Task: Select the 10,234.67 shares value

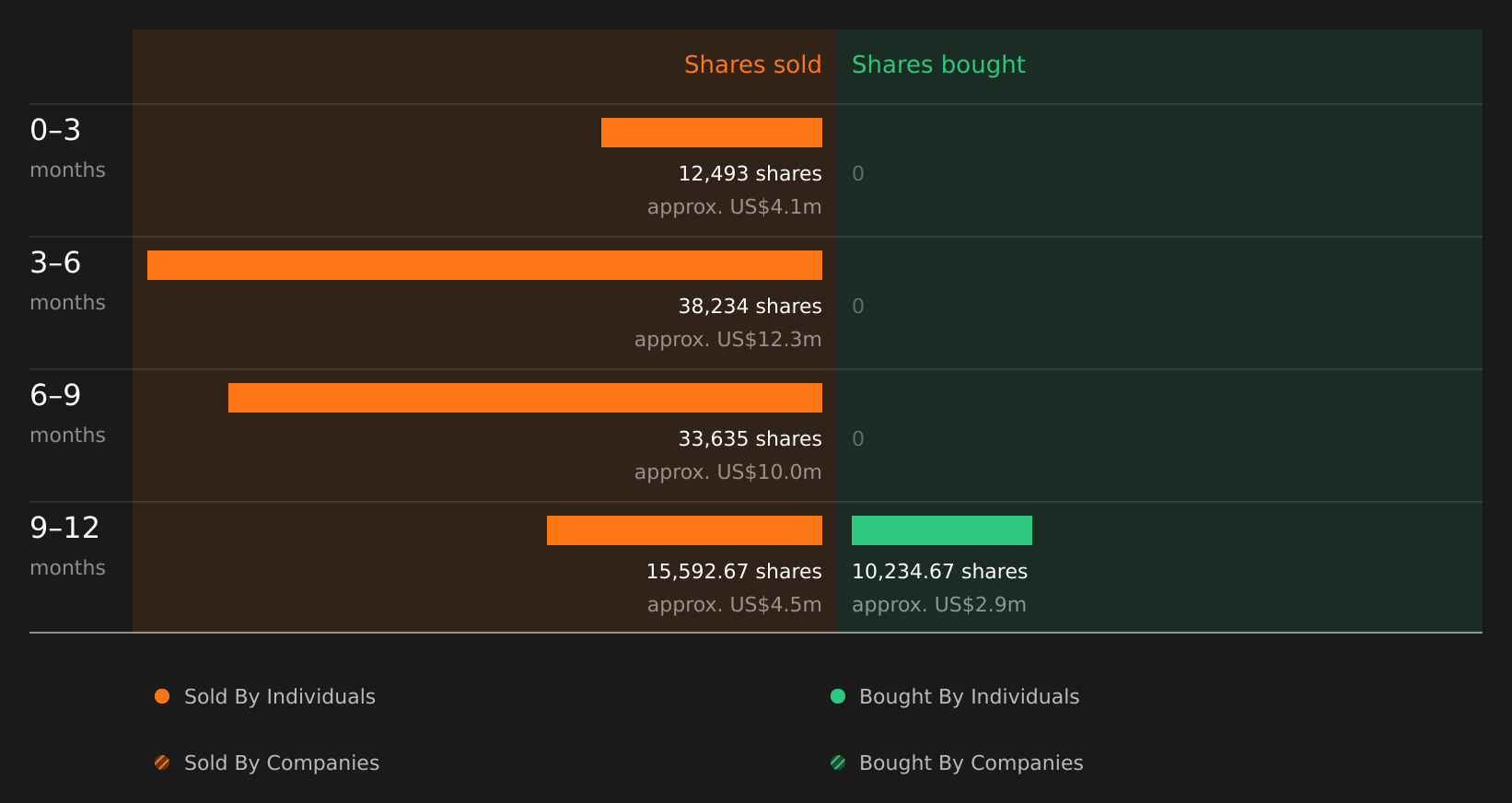Action: [x=939, y=572]
